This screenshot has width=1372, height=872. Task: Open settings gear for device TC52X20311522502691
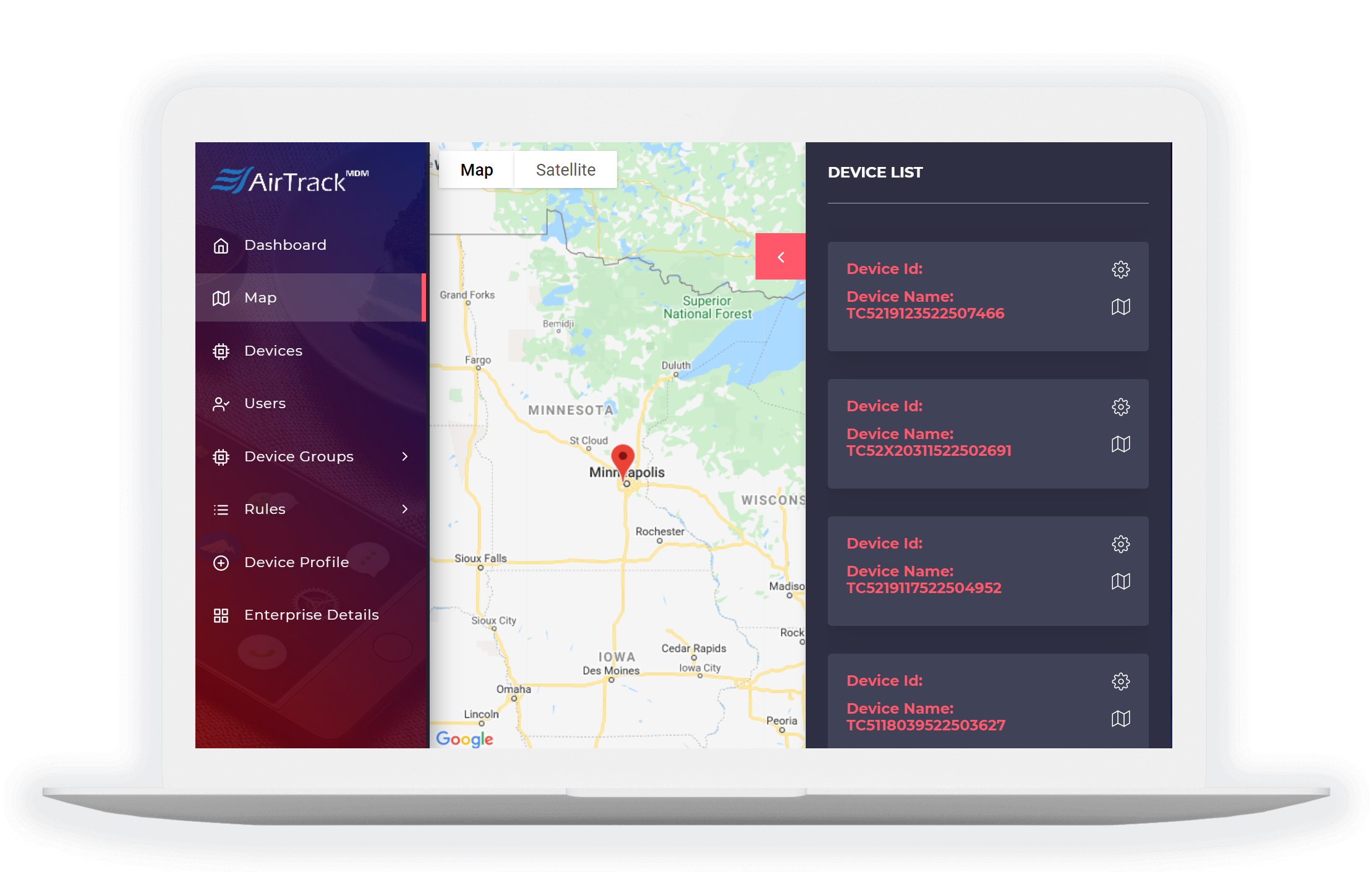(x=1120, y=406)
